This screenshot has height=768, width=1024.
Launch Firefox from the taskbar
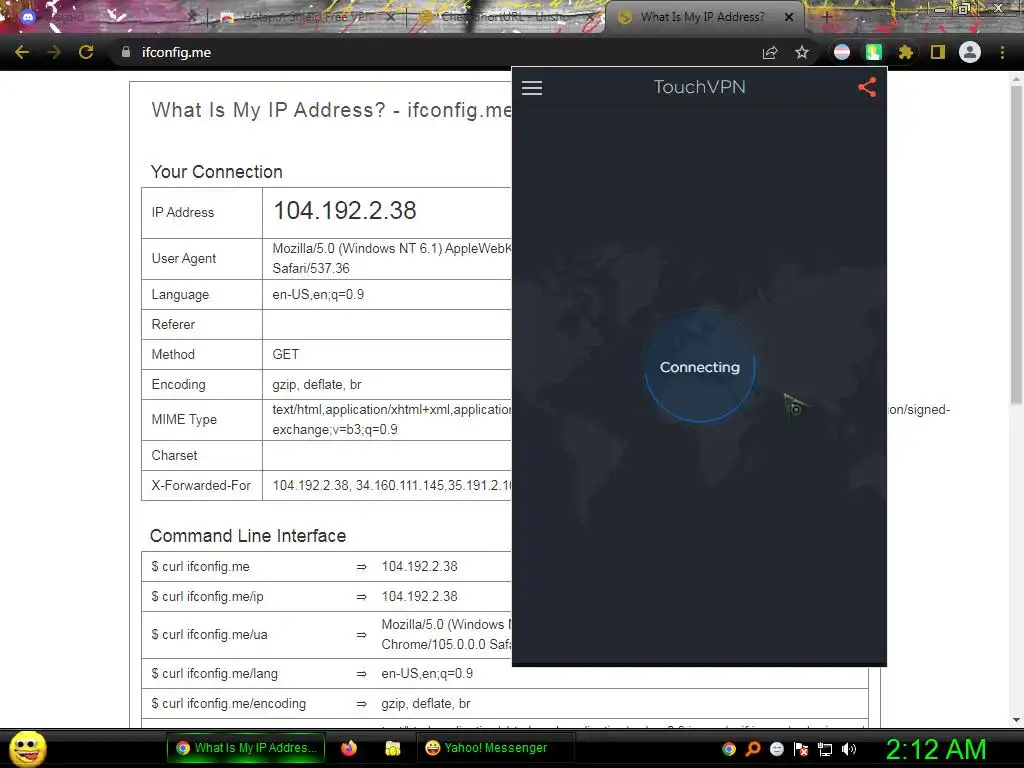(349, 748)
